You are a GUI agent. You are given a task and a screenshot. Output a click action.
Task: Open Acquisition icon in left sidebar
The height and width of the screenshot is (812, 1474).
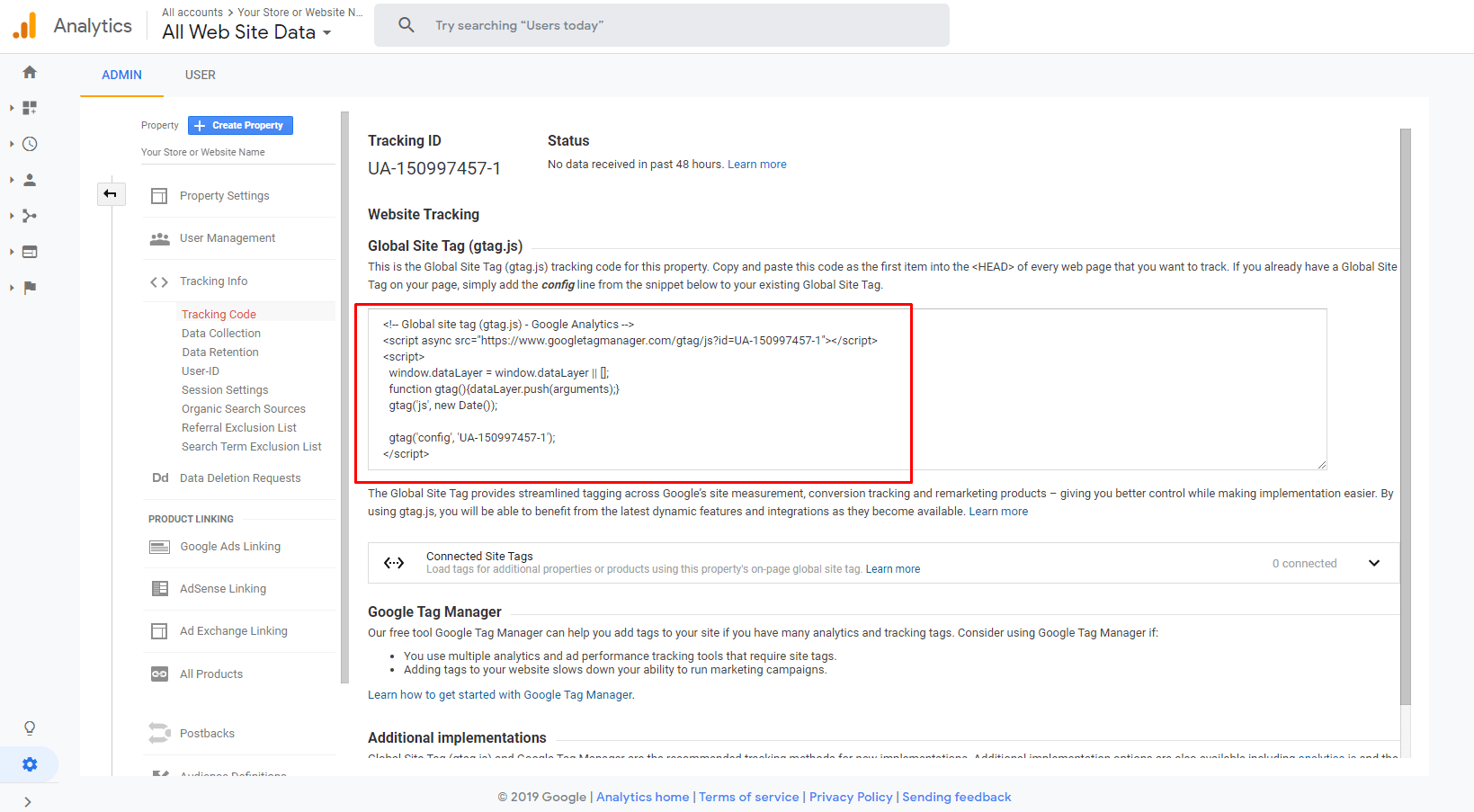click(x=30, y=216)
